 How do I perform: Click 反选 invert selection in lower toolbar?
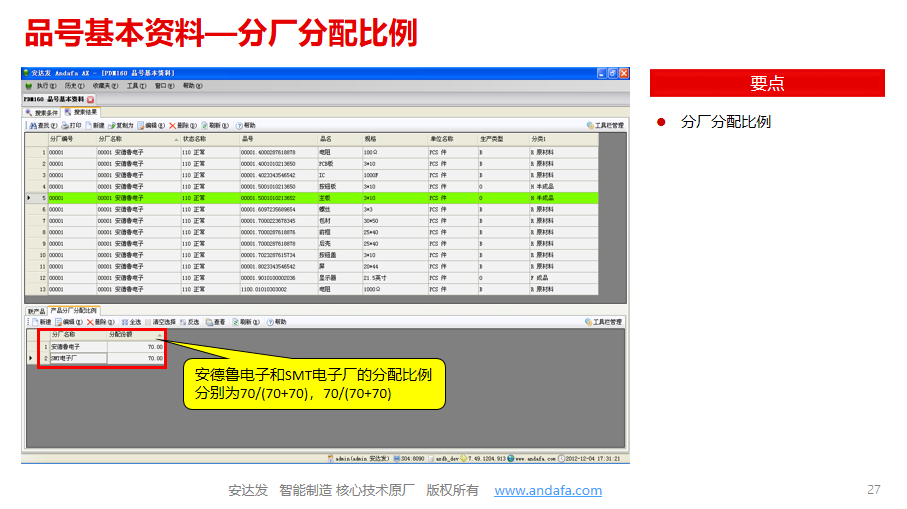pyautogui.click(x=189, y=322)
